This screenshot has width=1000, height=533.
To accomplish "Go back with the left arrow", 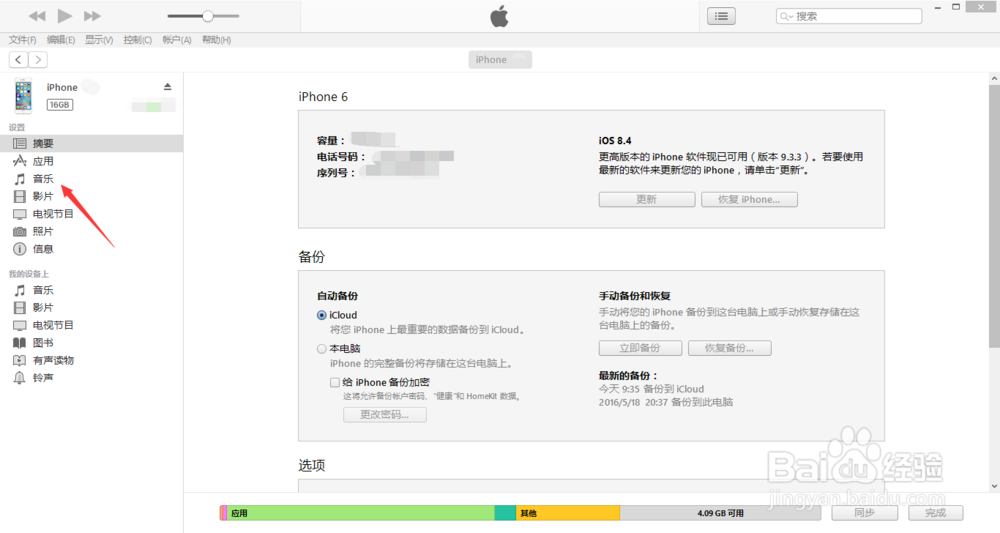I will pos(18,59).
